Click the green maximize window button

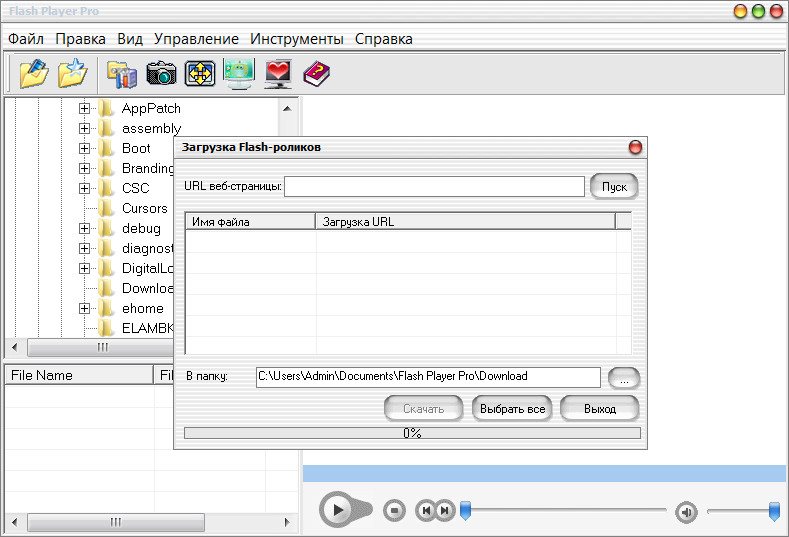(x=758, y=11)
